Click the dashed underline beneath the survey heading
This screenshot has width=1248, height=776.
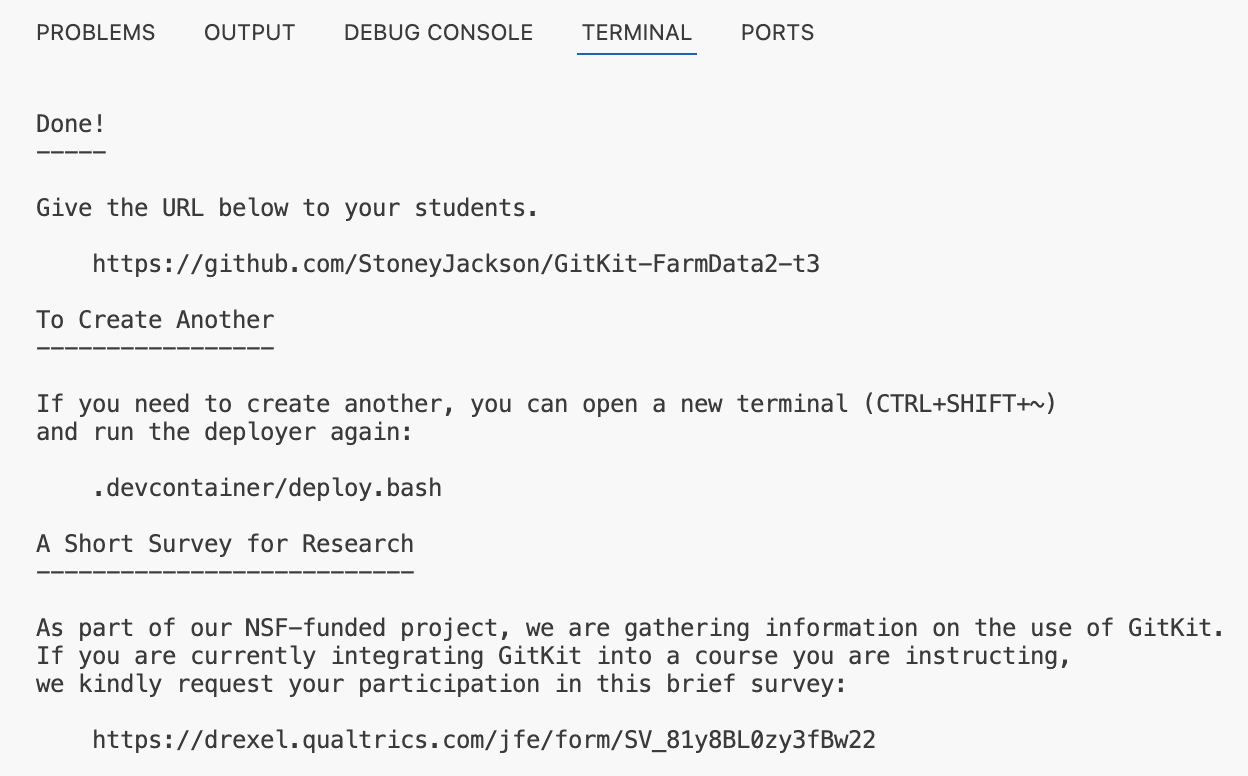tap(225, 572)
